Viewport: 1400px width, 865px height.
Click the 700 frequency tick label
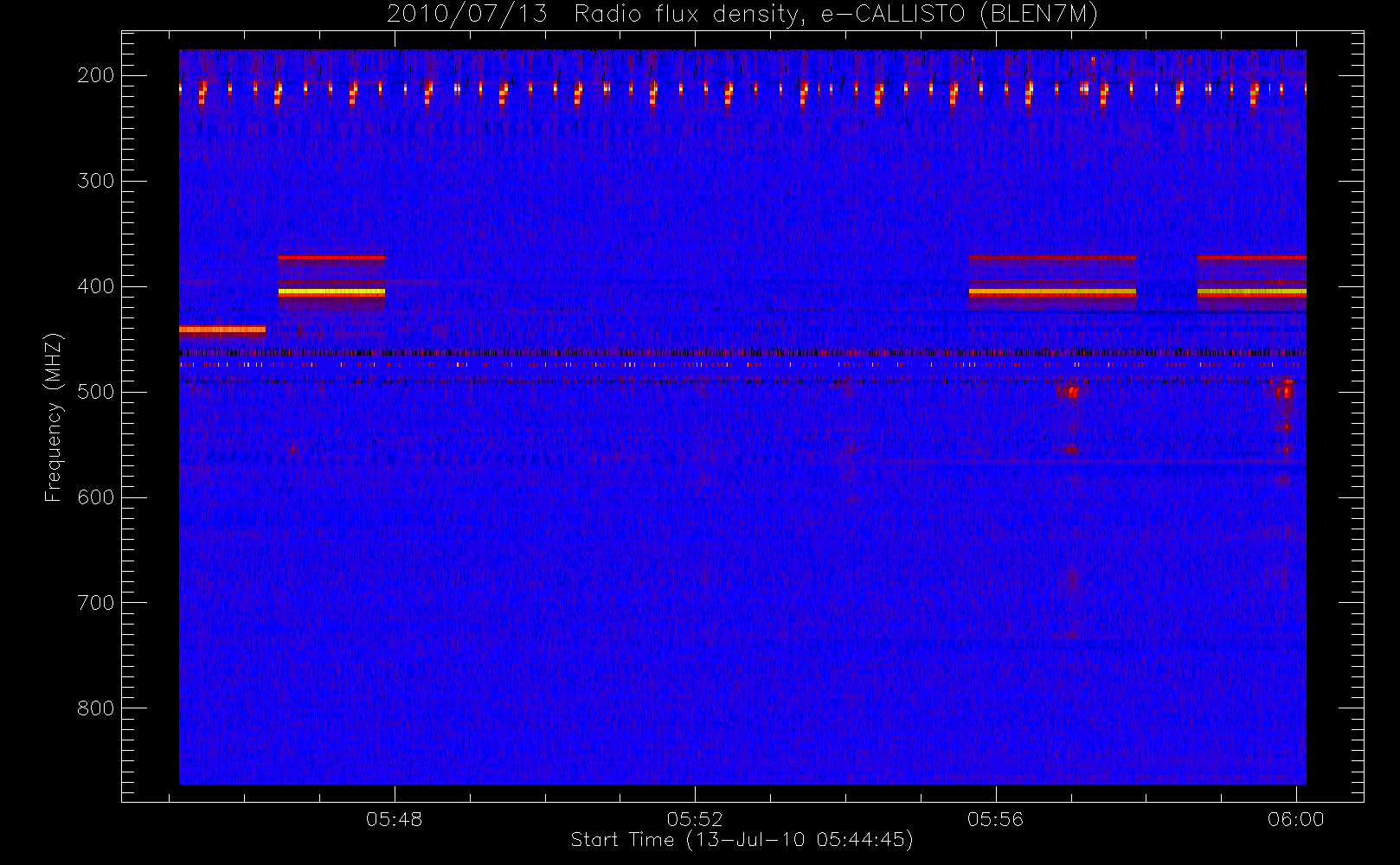click(96, 603)
